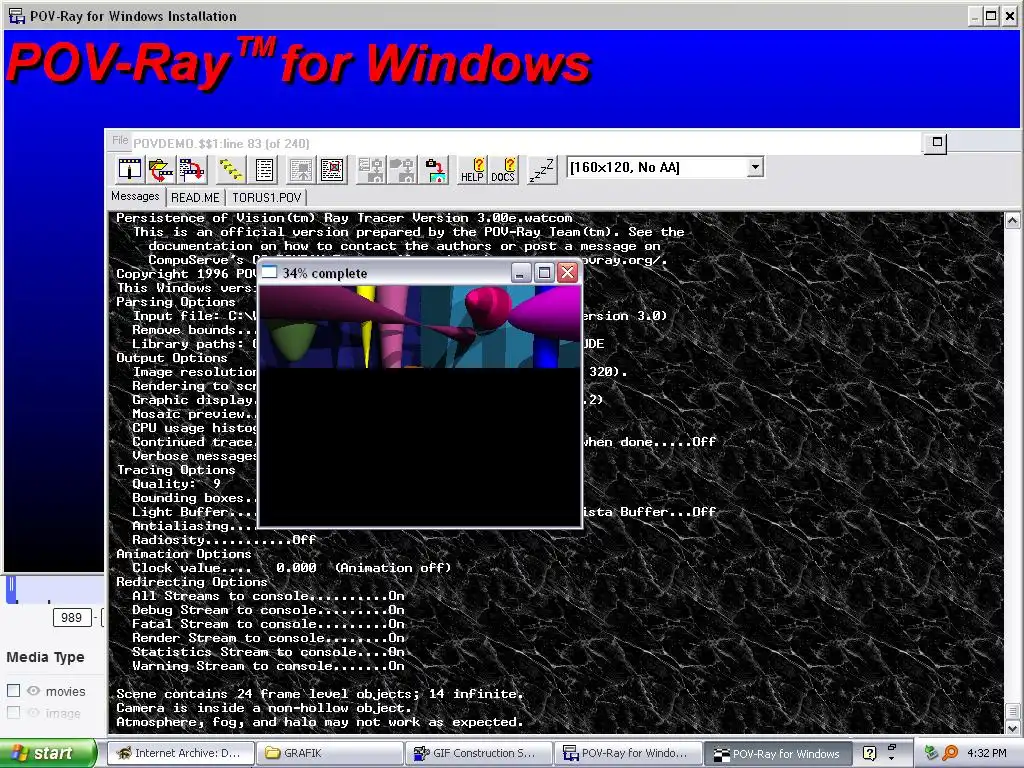Click the filmstrip with red arrow toolbar icon

click(x=191, y=170)
